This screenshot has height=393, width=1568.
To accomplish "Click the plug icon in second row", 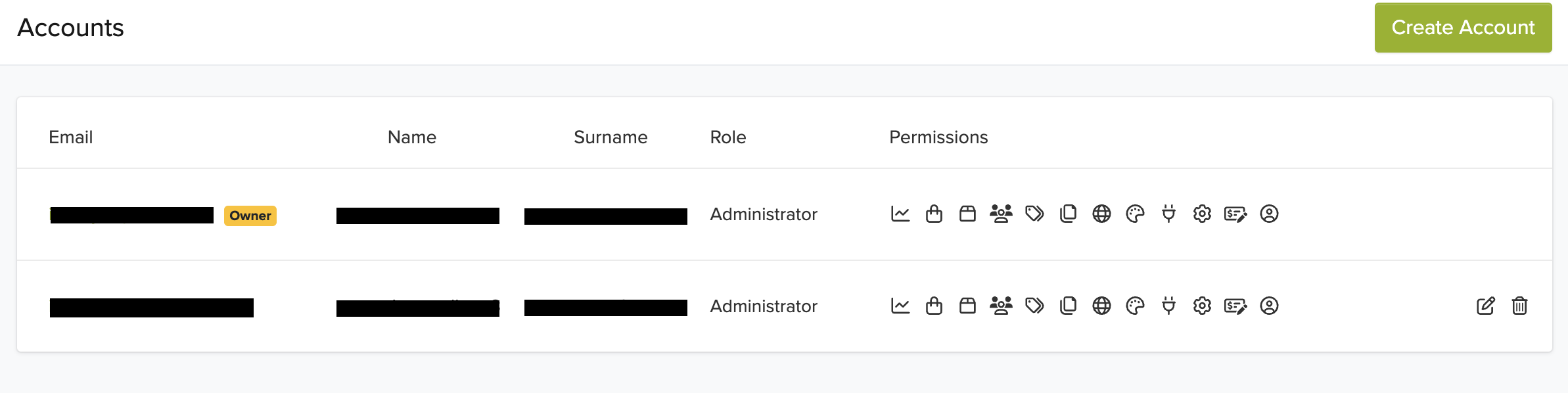I will tap(1168, 306).
